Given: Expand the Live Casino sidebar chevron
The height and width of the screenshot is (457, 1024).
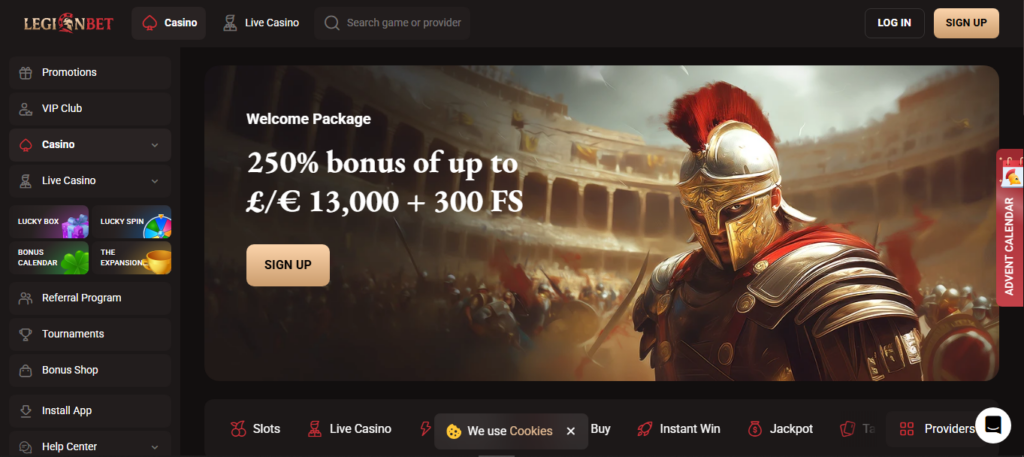Looking at the screenshot, I should coord(155,181).
